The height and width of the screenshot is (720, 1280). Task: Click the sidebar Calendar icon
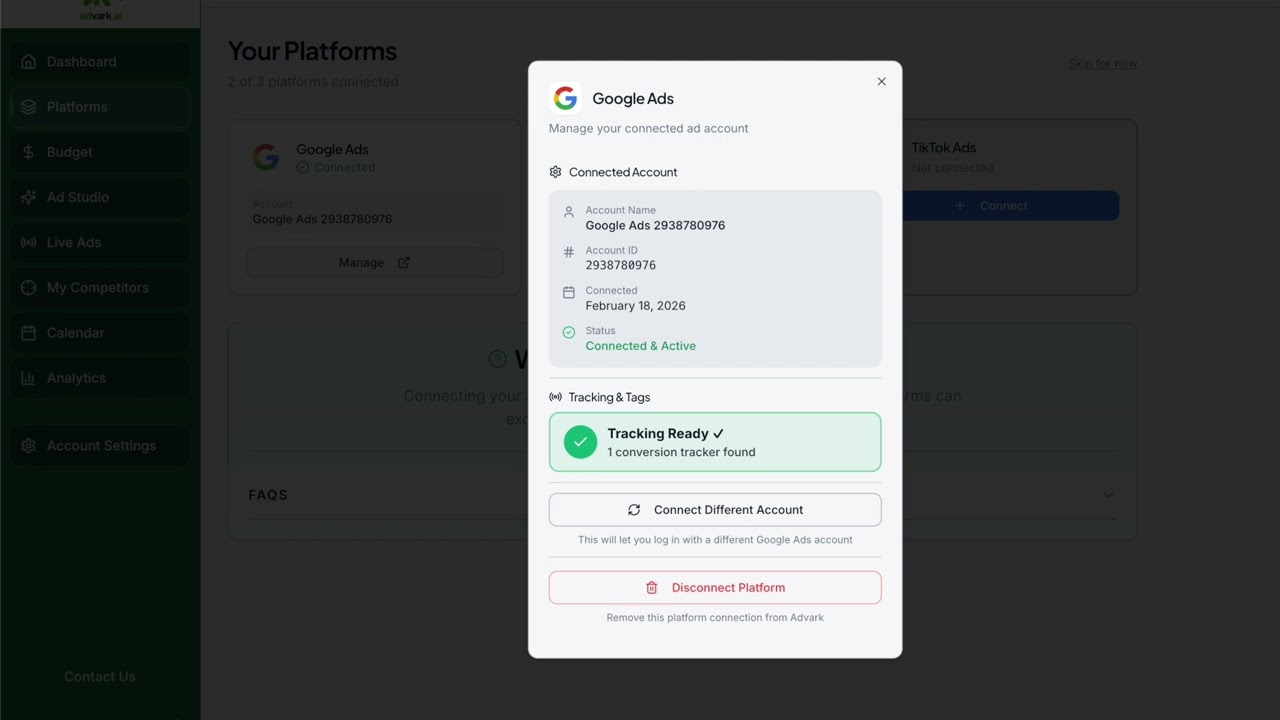[28, 333]
